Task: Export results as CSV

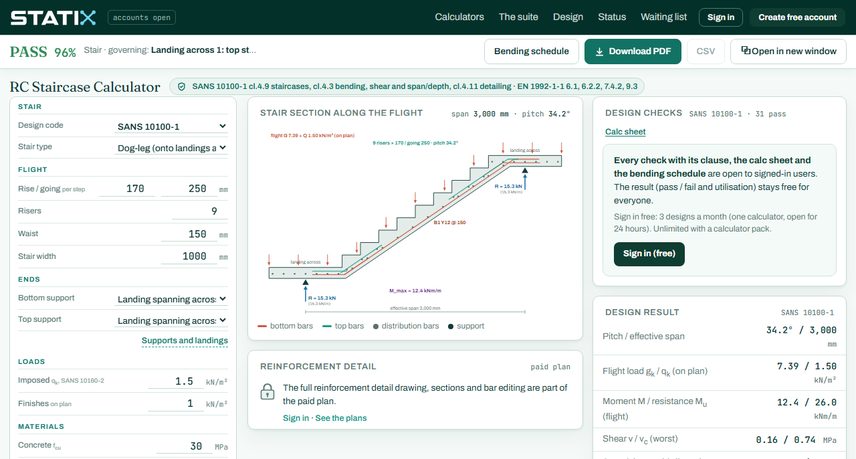Action: pyautogui.click(x=705, y=51)
